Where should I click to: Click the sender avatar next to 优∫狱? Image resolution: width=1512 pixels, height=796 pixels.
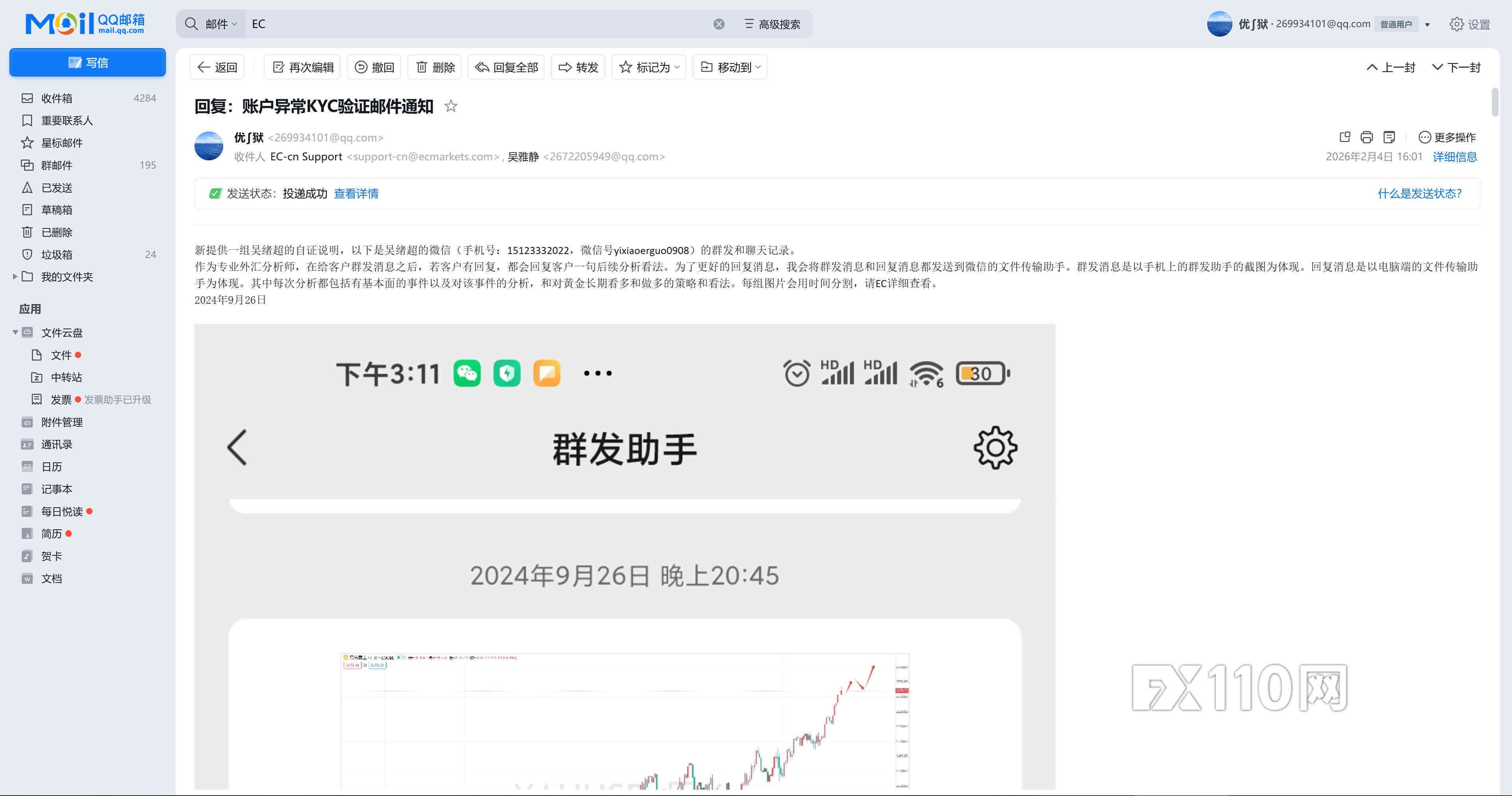click(x=209, y=146)
